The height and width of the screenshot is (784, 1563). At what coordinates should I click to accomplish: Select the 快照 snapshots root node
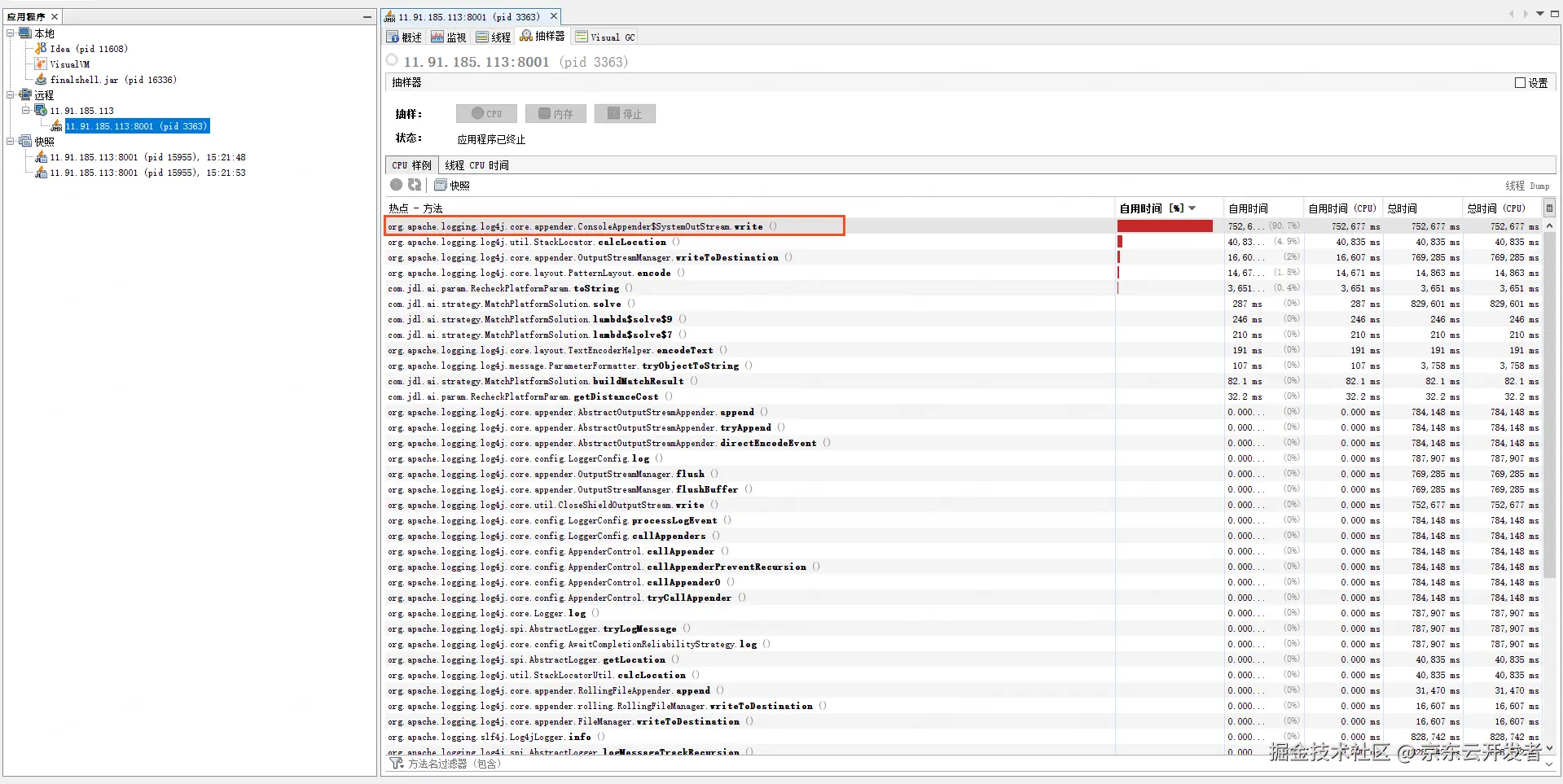(x=37, y=142)
